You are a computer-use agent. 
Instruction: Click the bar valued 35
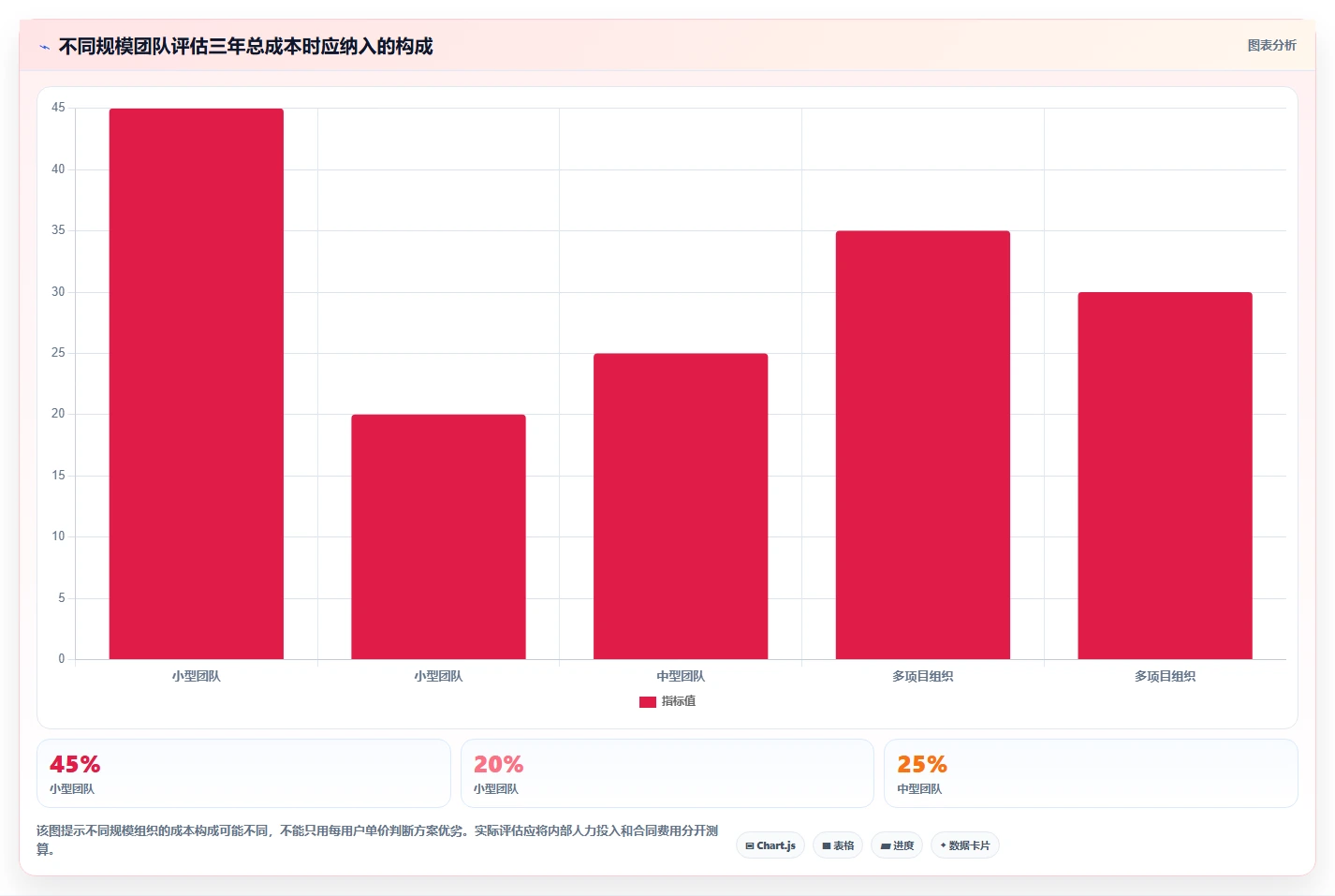[x=923, y=445]
